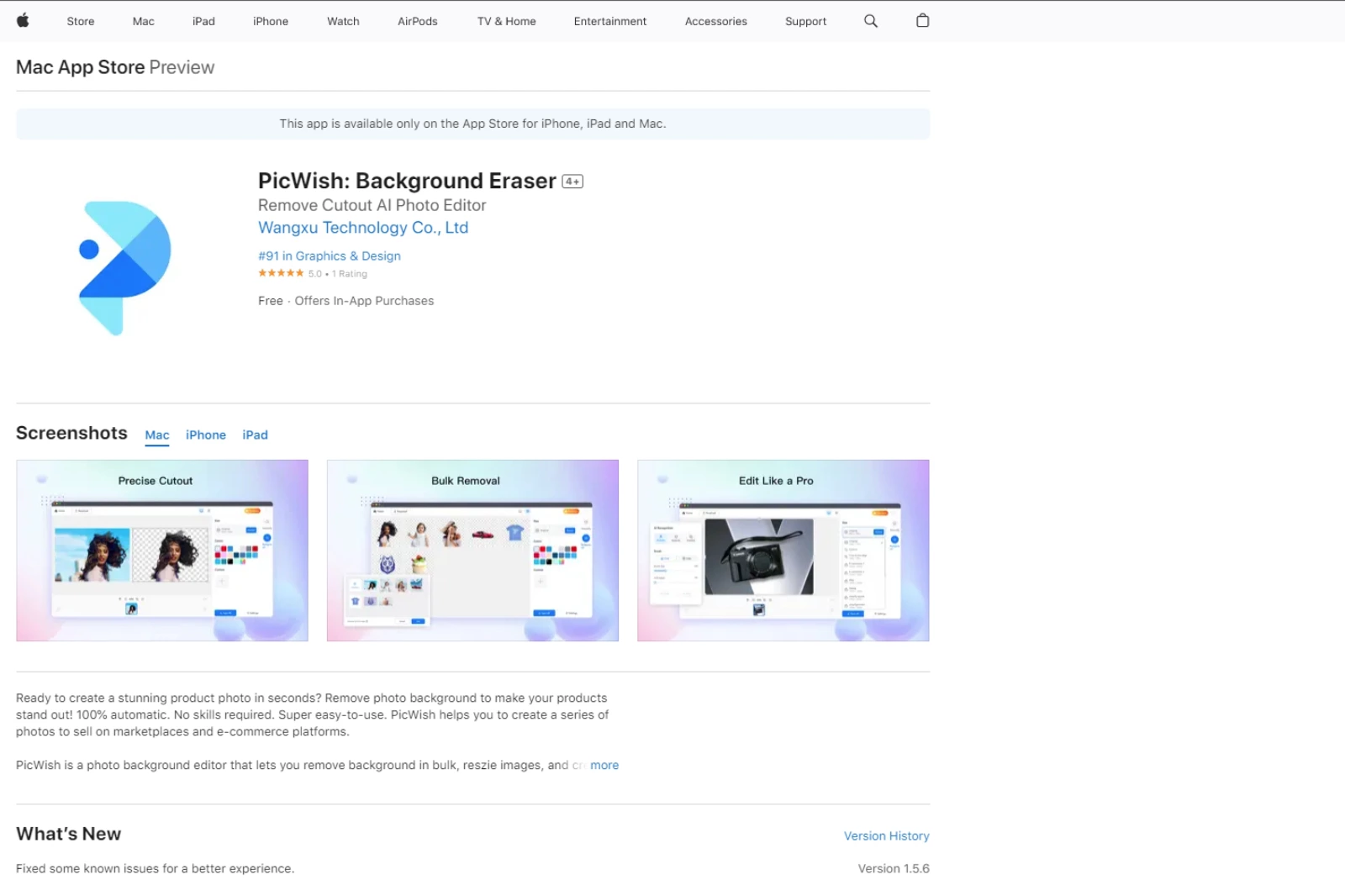Open Wangxu Technology Co., Ltd developer link

tap(363, 228)
